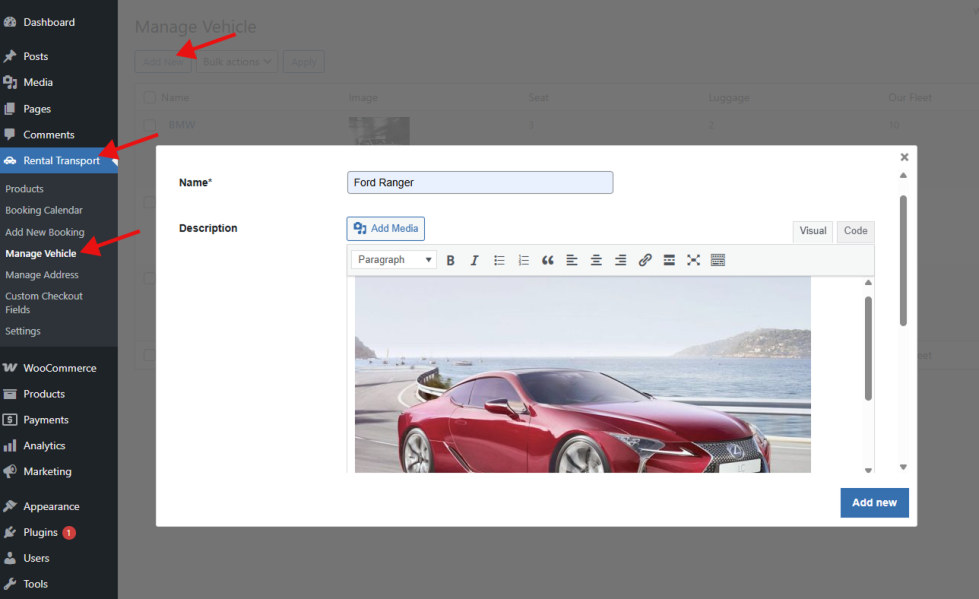Click the vehicle Name input field
The height and width of the screenshot is (599, 979).
click(480, 183)
